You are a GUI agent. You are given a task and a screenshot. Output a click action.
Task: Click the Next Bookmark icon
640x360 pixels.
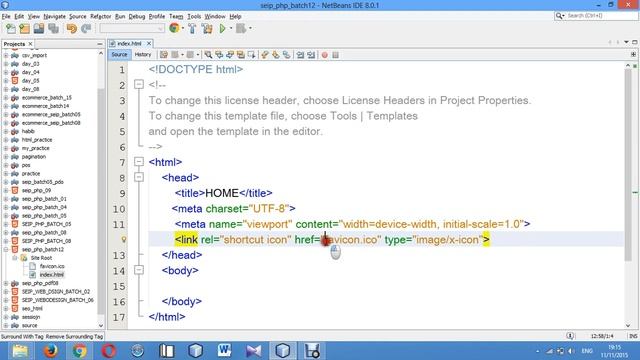point(276,55)
